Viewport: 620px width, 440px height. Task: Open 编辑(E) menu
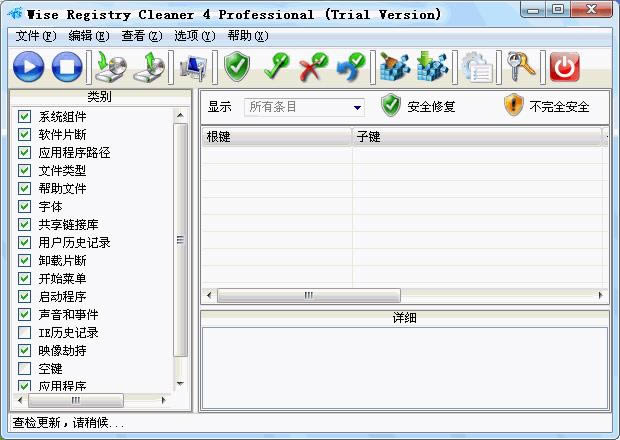point(89,36)
